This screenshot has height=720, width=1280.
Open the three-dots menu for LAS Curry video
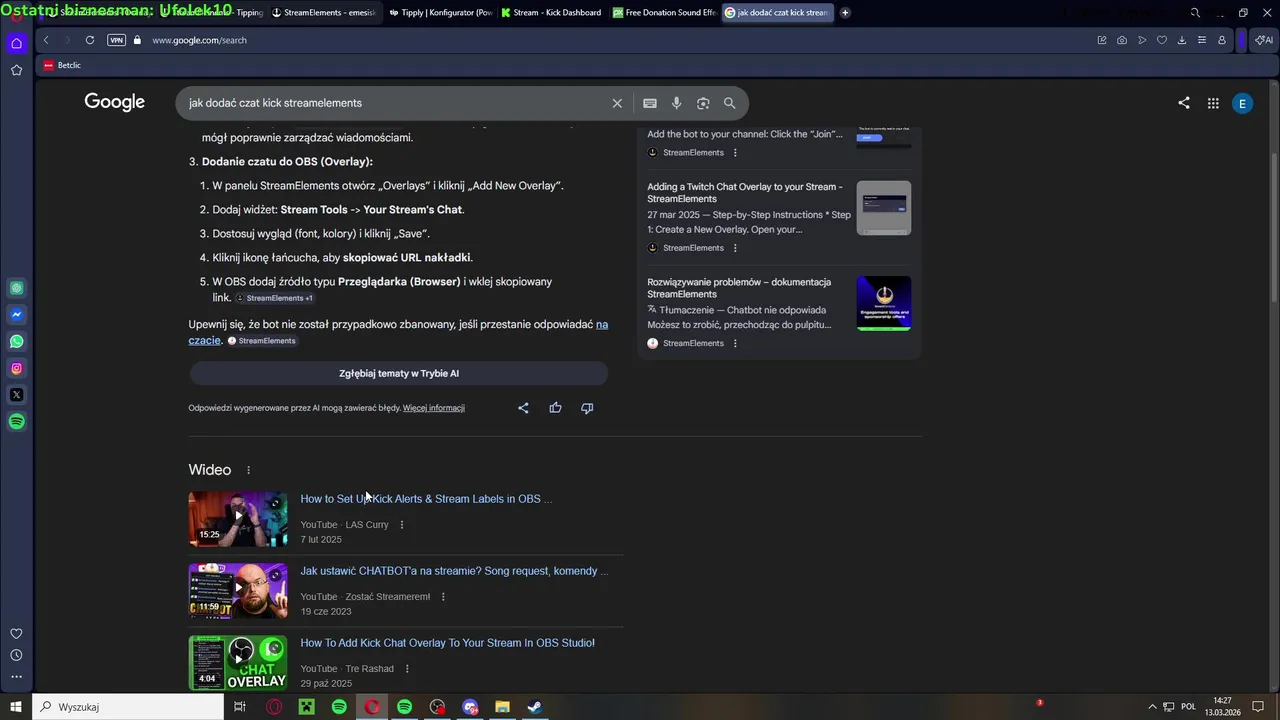402,525
